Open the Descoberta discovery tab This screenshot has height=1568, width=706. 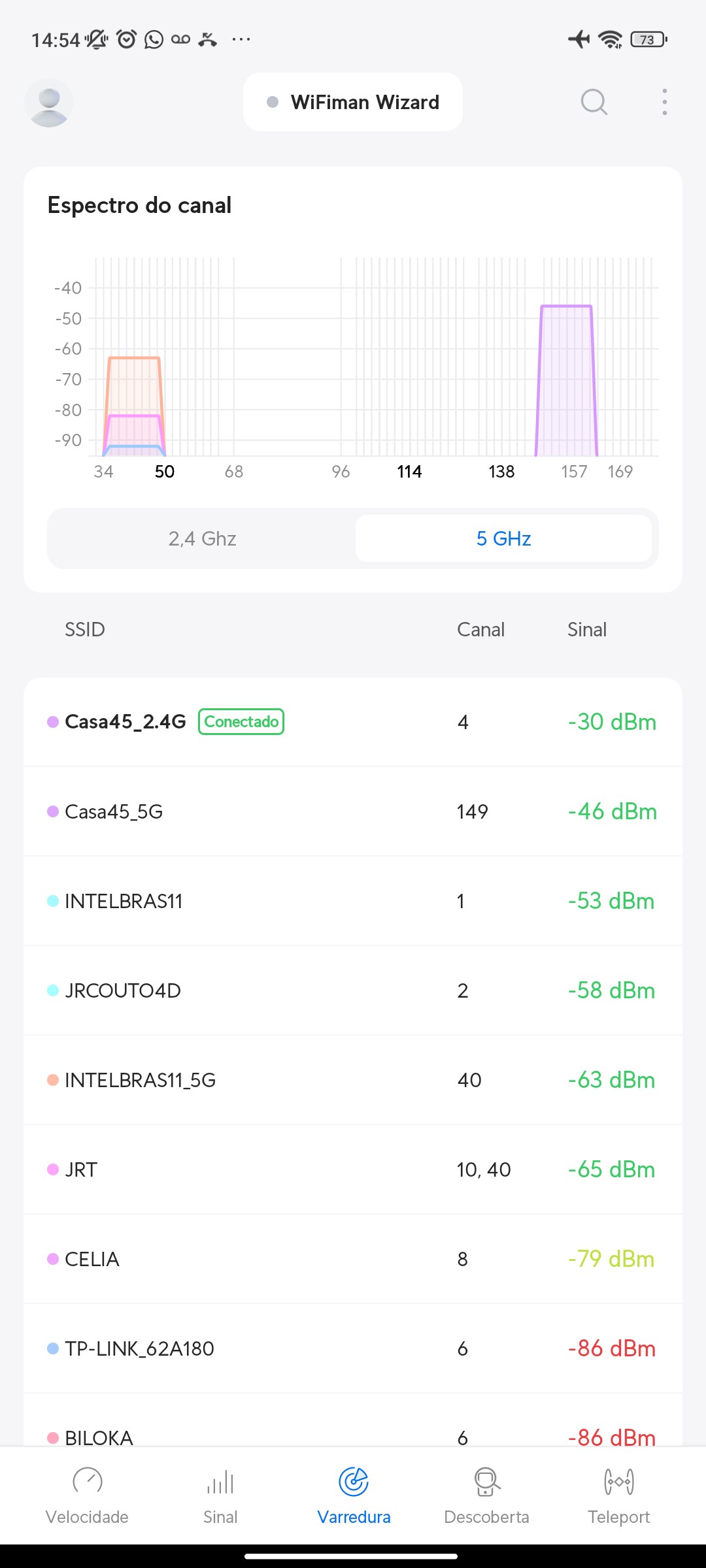[486, 1494]
